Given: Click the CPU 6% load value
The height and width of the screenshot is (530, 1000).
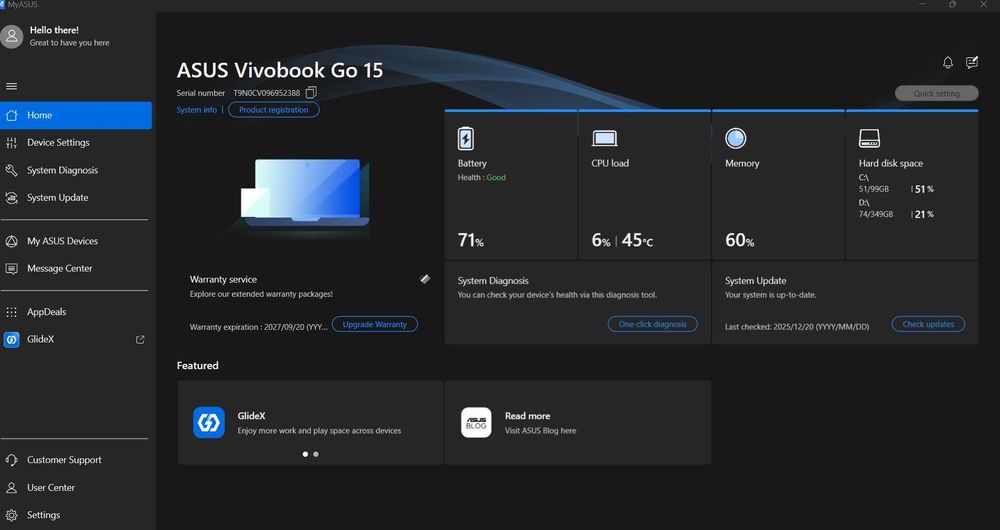Looking at the screenshot, I should [x=601, y=240].
